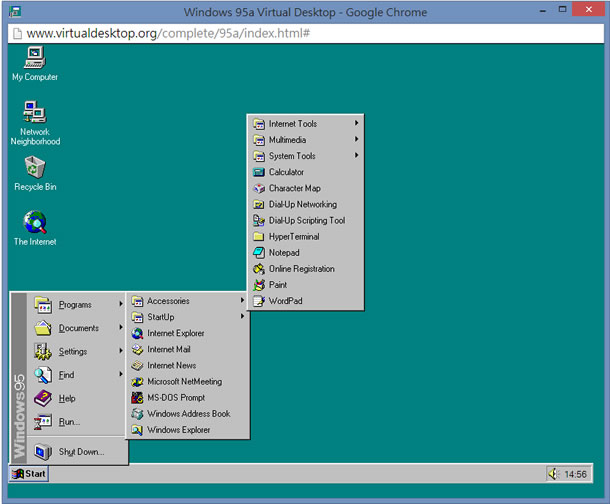Viewport: 610px width, 504px height.
Task: Click the Run icon in Start menu
Action: (x=43, y=422)
